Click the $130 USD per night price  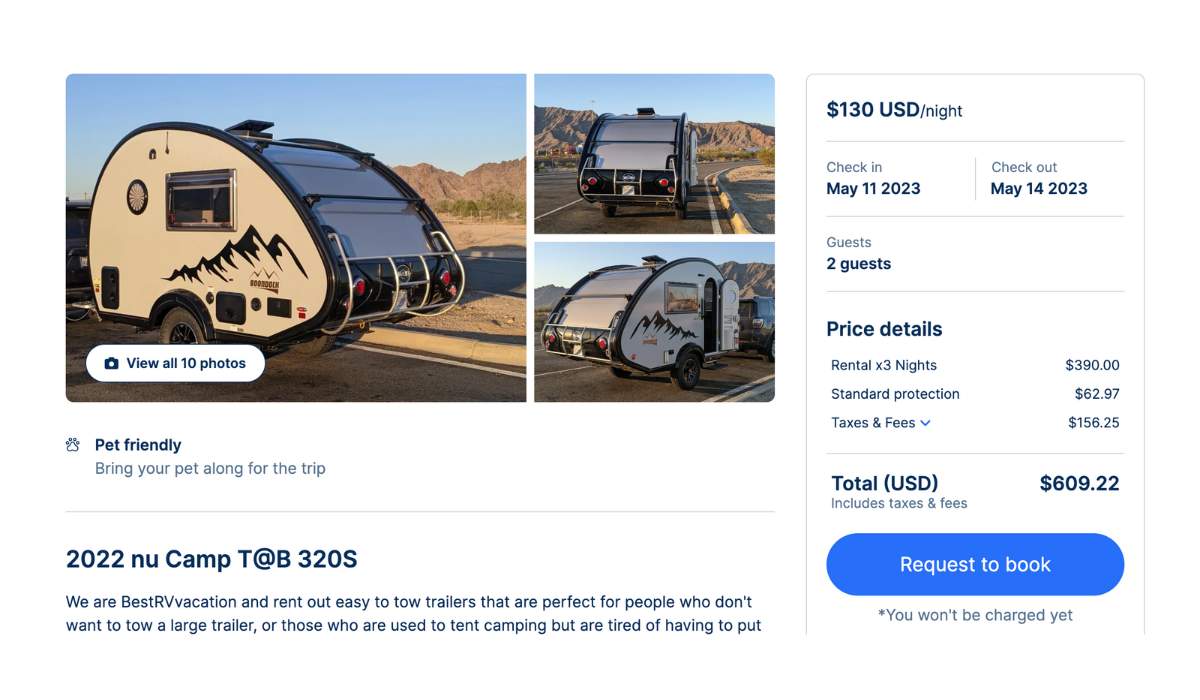coord(894,110)
